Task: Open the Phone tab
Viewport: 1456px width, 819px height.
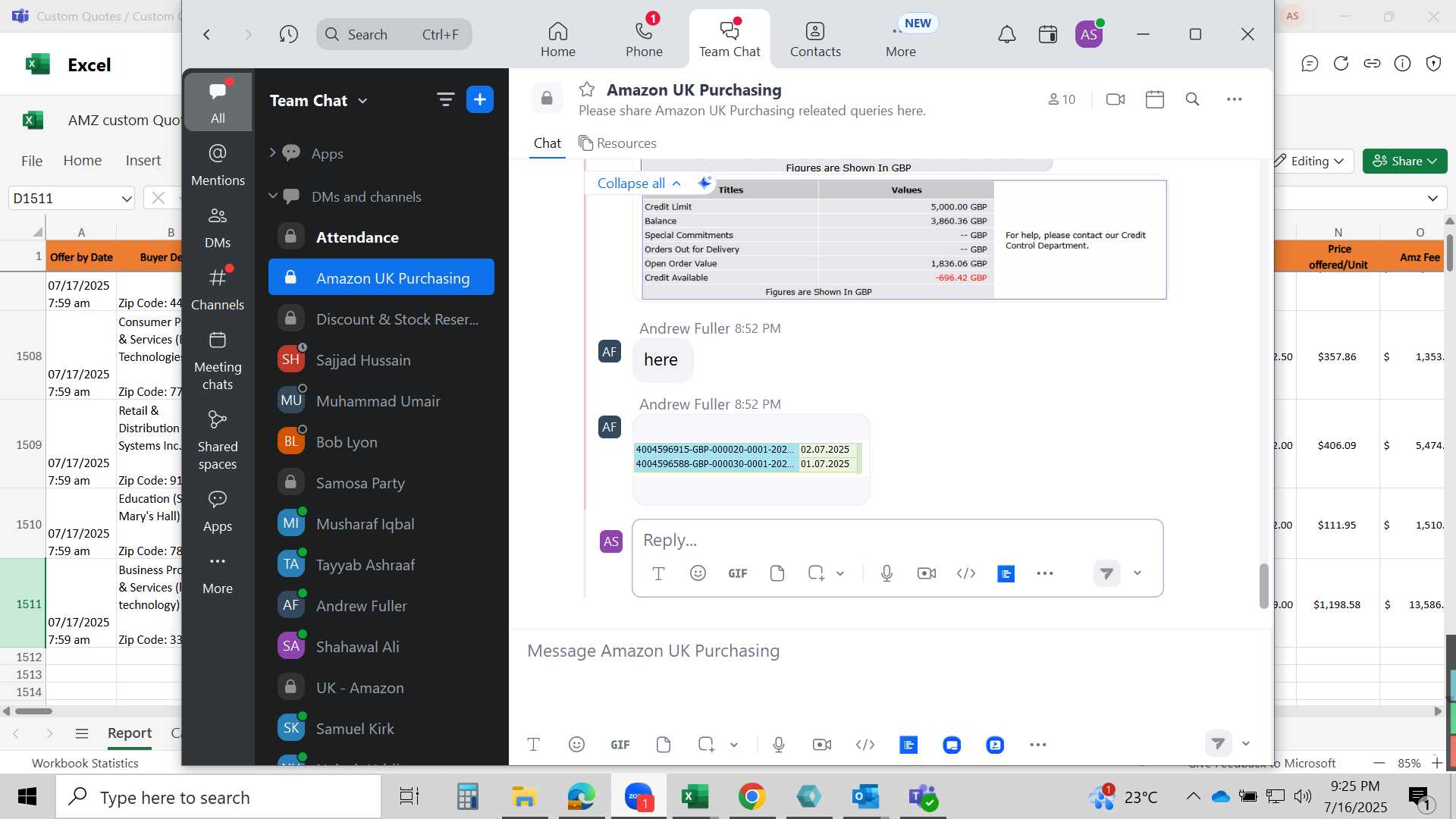Action: [644, 39]
